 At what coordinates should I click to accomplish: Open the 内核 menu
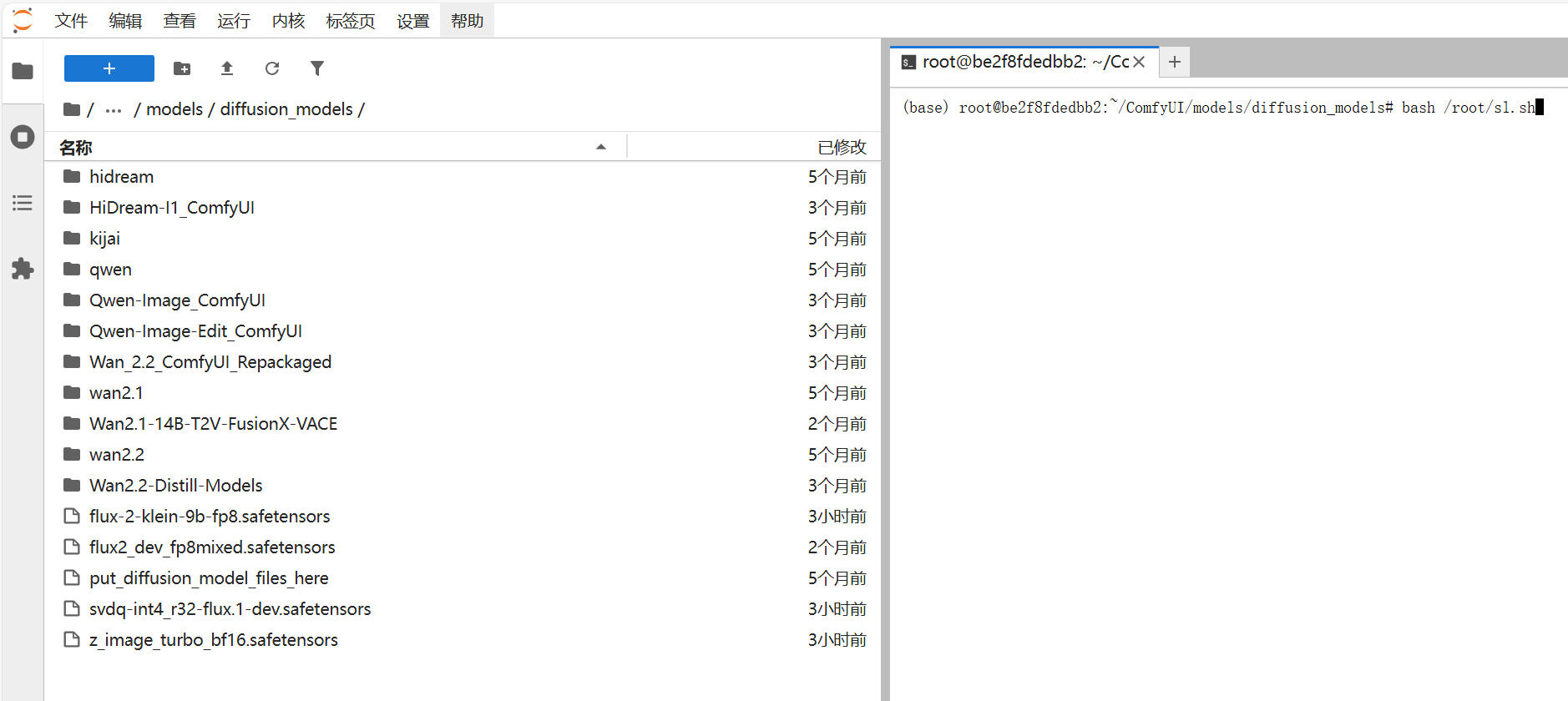pos(288,21)
